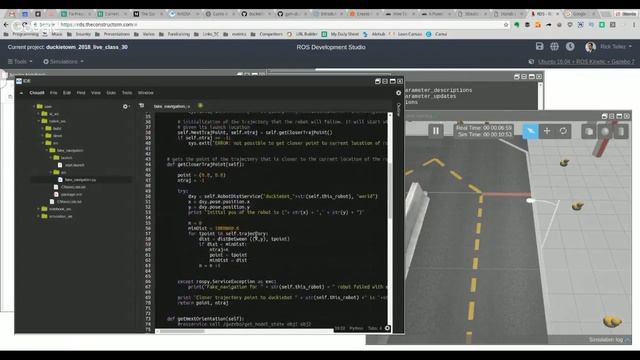640x360 pixels.
Task: Bookmark this page with star icon
Action: coord(506,25)
